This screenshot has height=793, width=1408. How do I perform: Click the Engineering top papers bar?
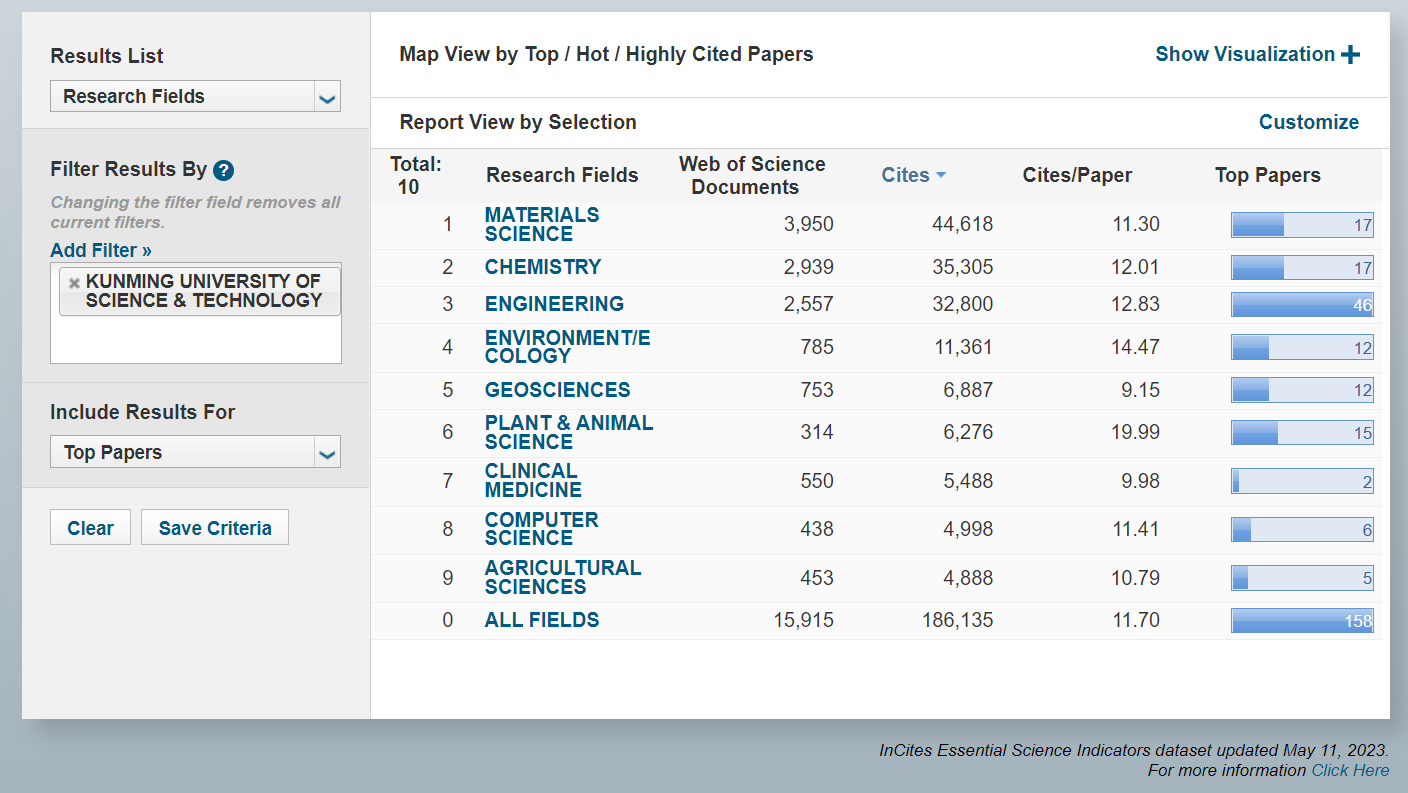(x=1301, y=305)
